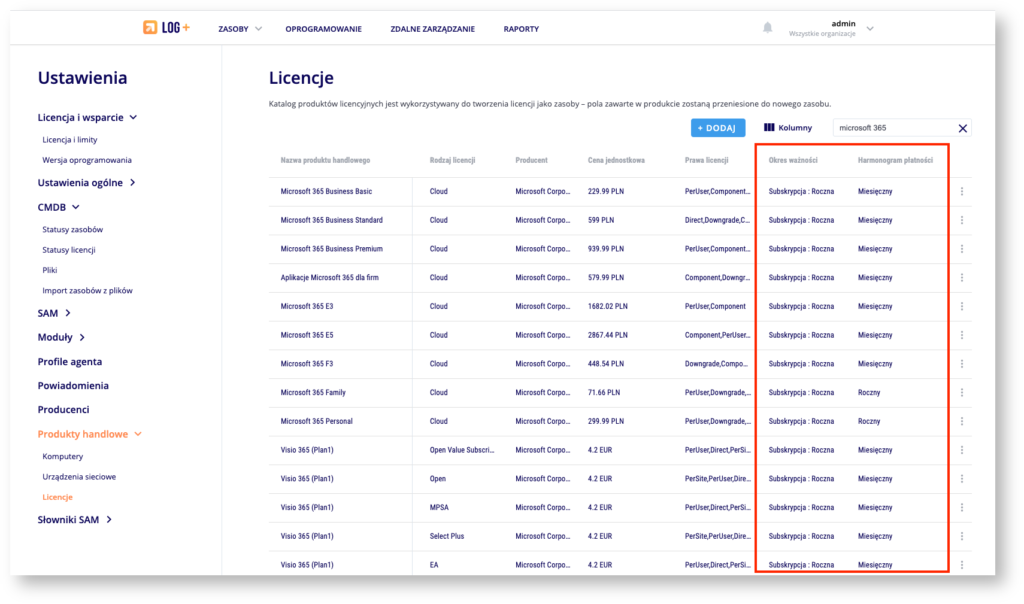Sort by Harmonogram płatności column header
1024x604 pixels.
[x=895, y=160]
